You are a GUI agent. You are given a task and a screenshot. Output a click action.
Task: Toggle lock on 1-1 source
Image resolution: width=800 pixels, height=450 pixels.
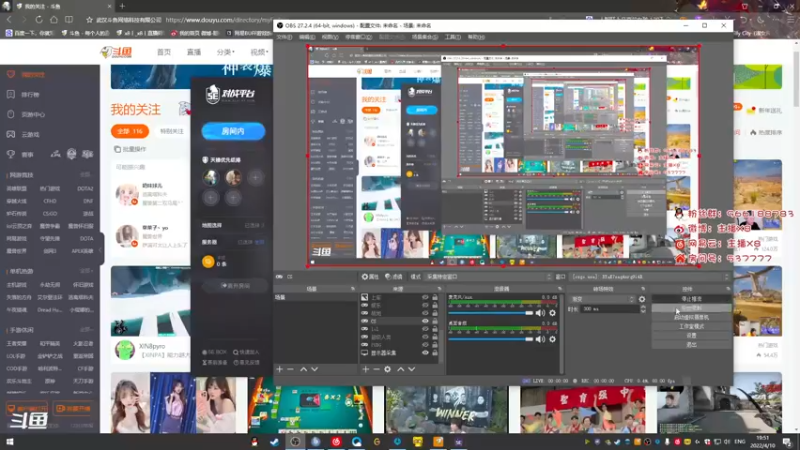pos(435,329)
